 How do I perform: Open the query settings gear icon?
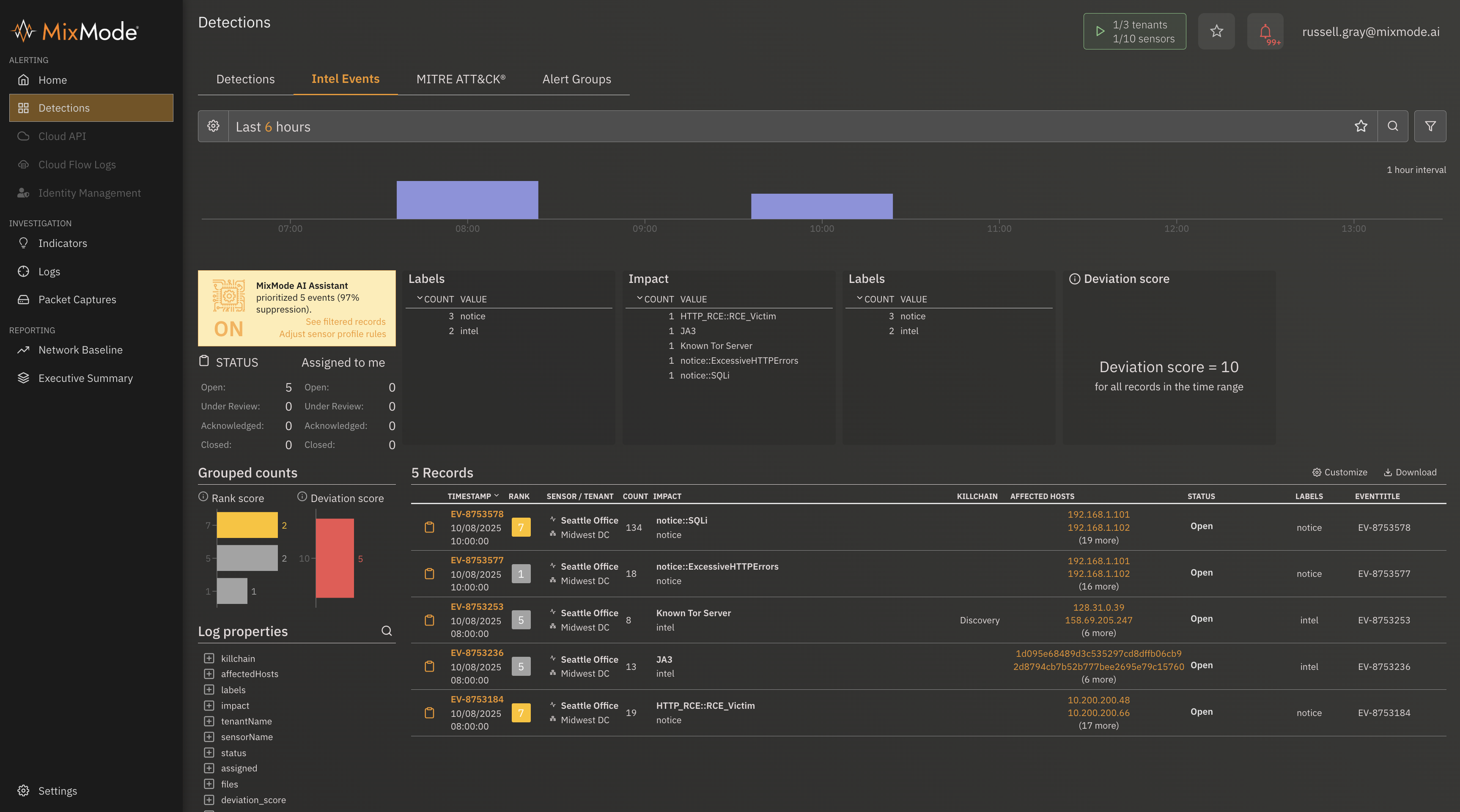pyautogui.click(x=213, y=126)
